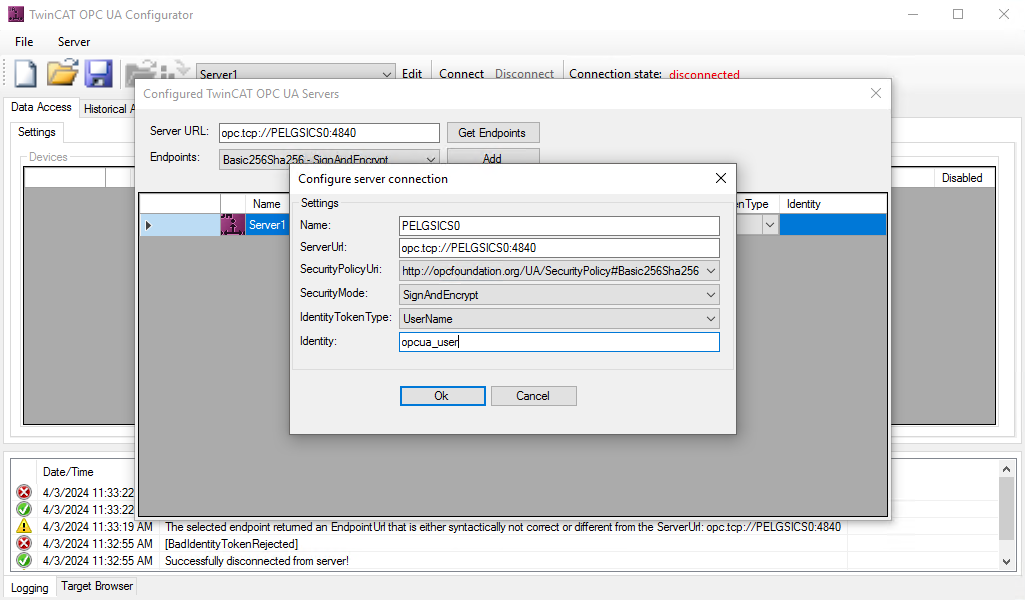Viewport: 1025px width, 600px height.
Task: Switch to the Target Browser tab
Action: 96,586
